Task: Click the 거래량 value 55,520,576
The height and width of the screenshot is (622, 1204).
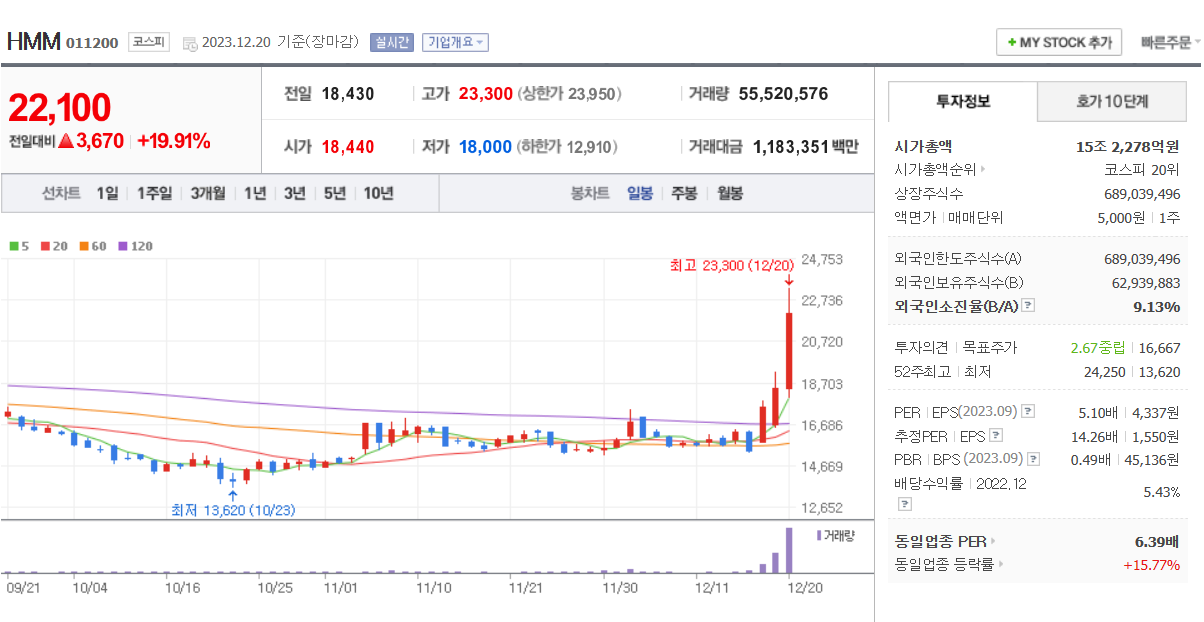Action: 783,94
